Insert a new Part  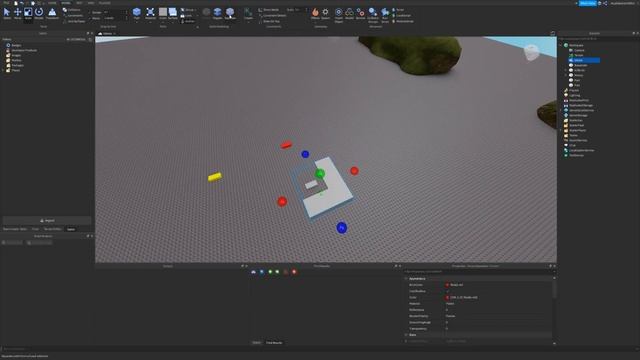point(137,13)
